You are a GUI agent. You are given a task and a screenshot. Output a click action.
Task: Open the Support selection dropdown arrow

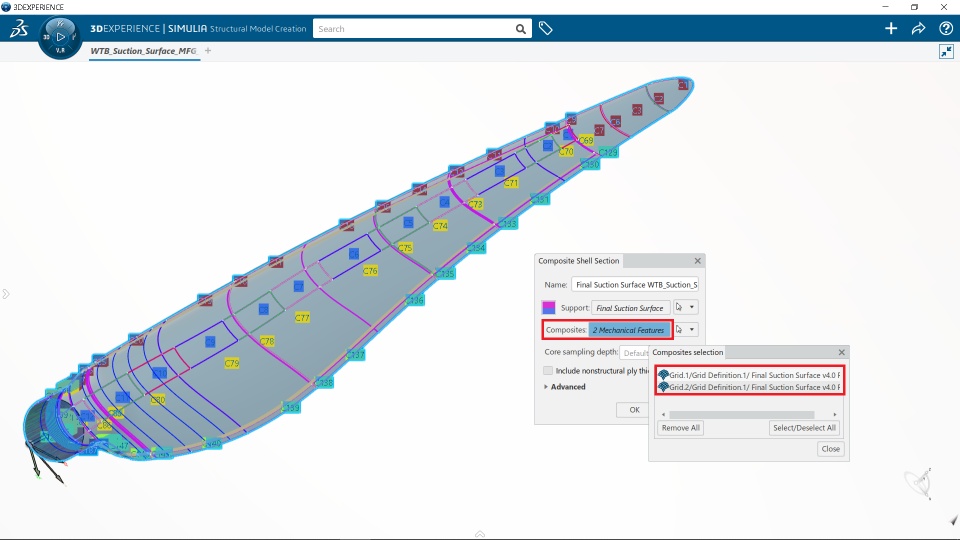click(692, 307)
